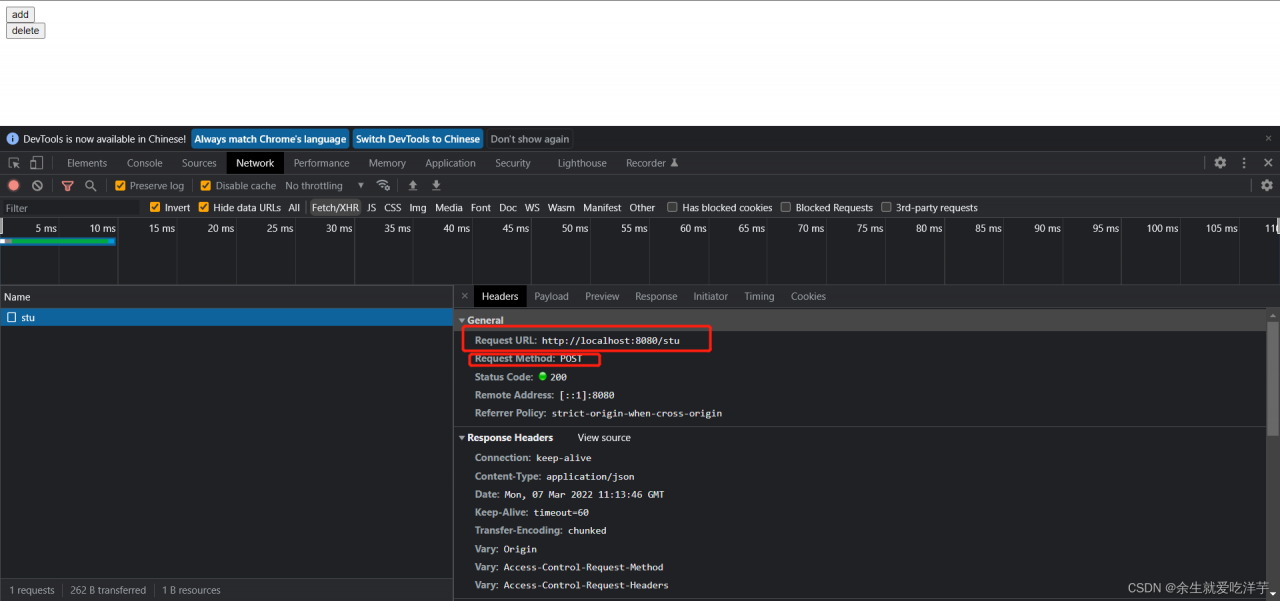Open DevTools settings gear
The image size is (1280, 601).
point(1220,163)
